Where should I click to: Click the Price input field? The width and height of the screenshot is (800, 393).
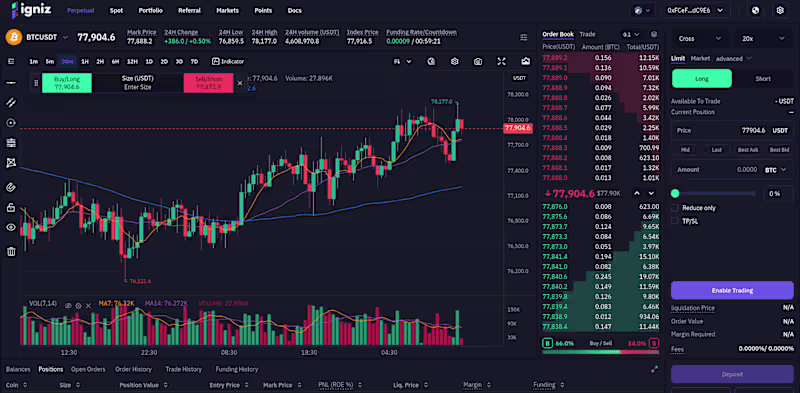pyautogui.click(x=732, y=131)
